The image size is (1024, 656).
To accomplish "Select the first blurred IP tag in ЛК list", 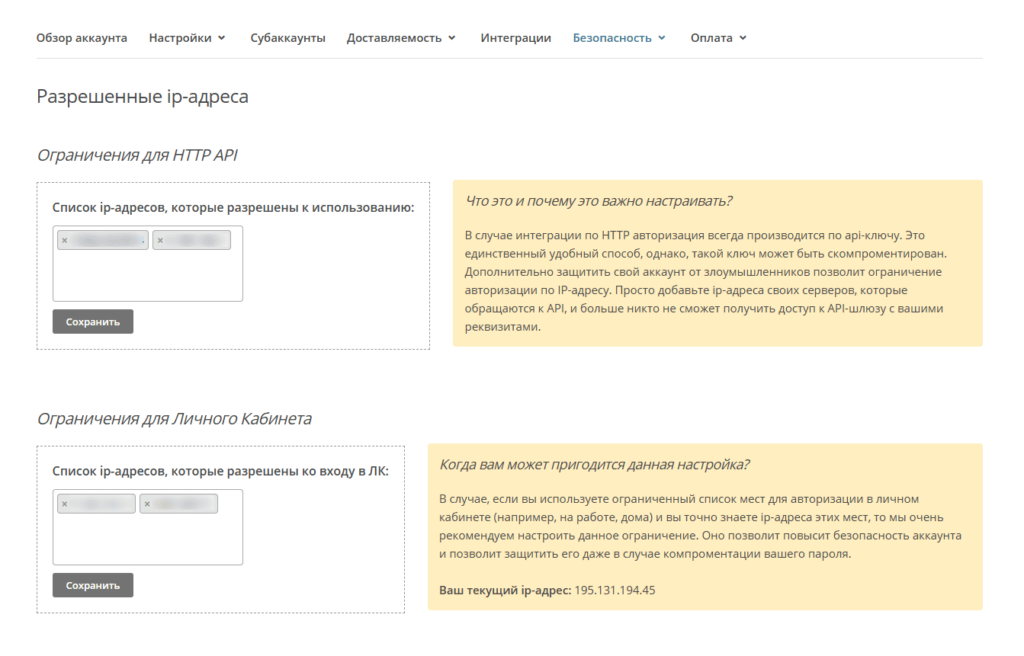I will click(x=102, y=504).
